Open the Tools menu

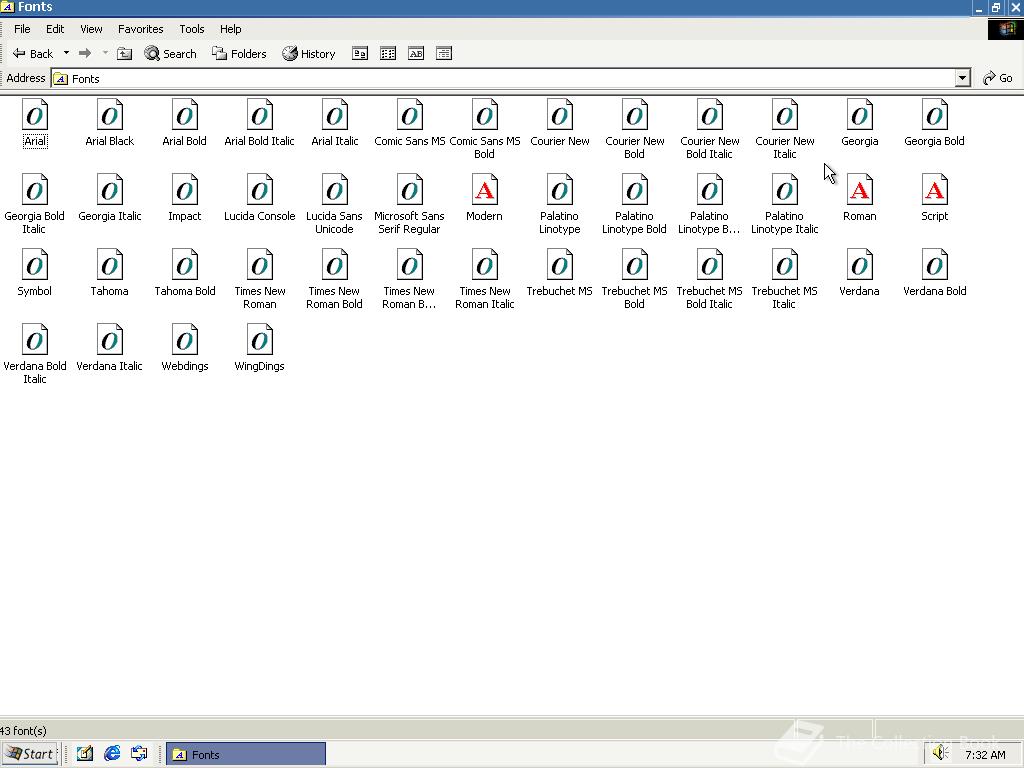(x=192, y=29)
